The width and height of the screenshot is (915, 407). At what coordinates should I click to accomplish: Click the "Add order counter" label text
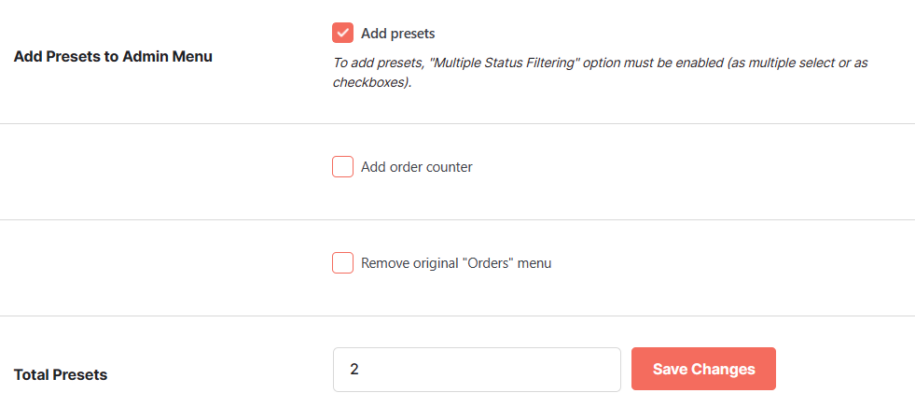click(417, 167)
